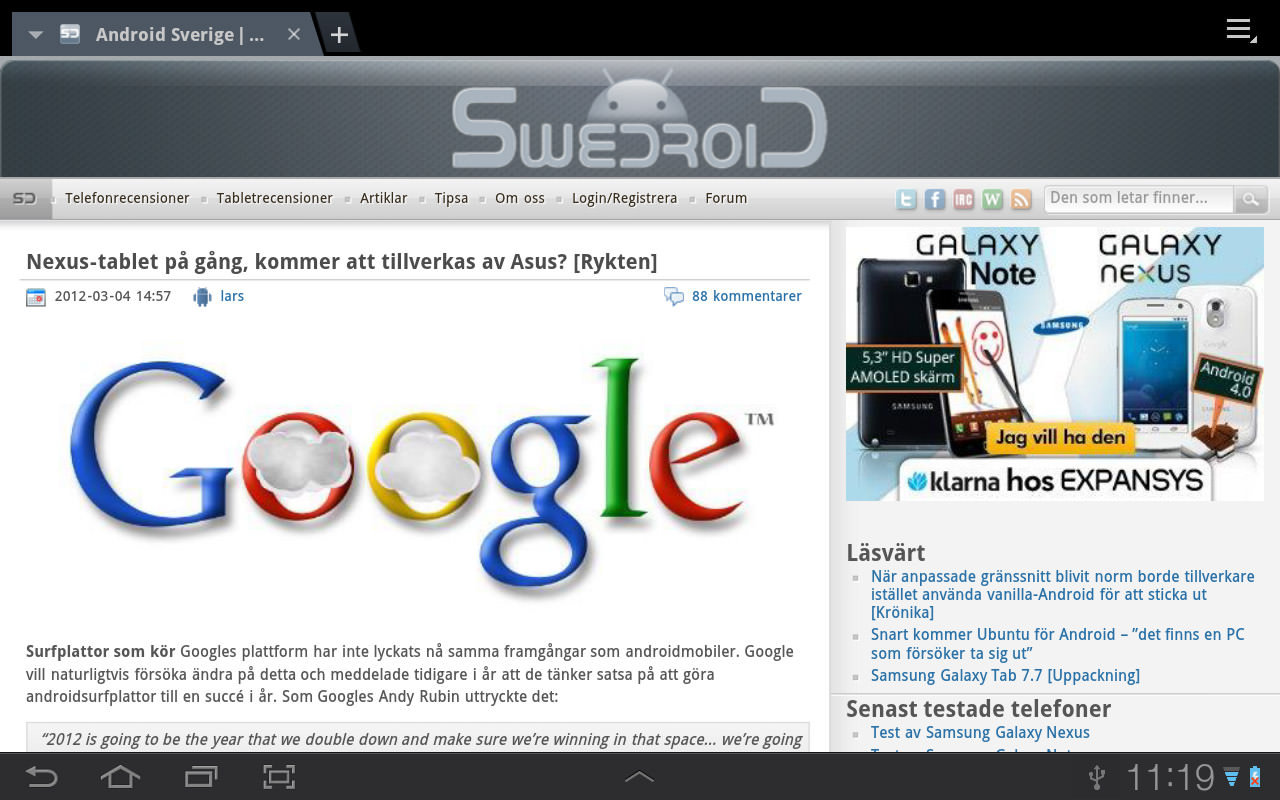Click the SD home icon in navbar
This screenshot has width=1280, height=800.
25,198
